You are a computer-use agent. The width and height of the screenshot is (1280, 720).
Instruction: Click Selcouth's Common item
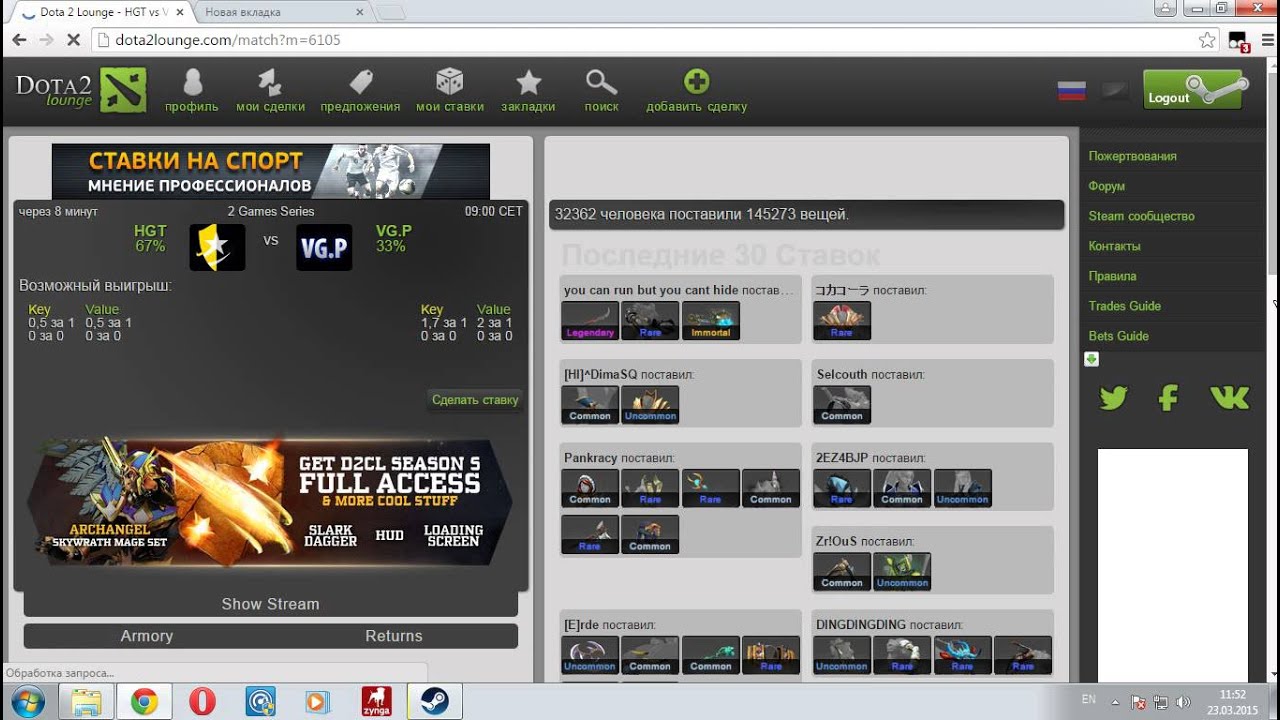[x=842, y=405]
